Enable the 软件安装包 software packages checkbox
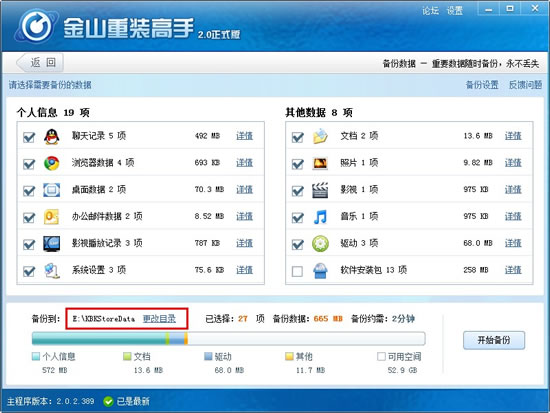This screenshot has width=550, height=413. click(297, 271)
